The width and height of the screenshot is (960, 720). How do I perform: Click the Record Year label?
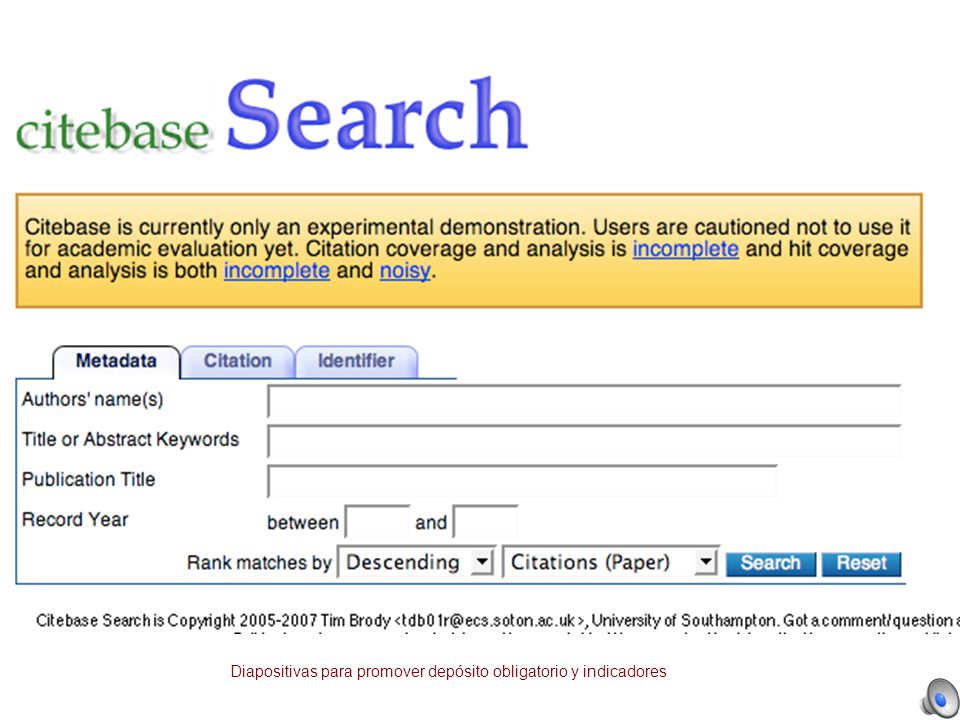75,520
